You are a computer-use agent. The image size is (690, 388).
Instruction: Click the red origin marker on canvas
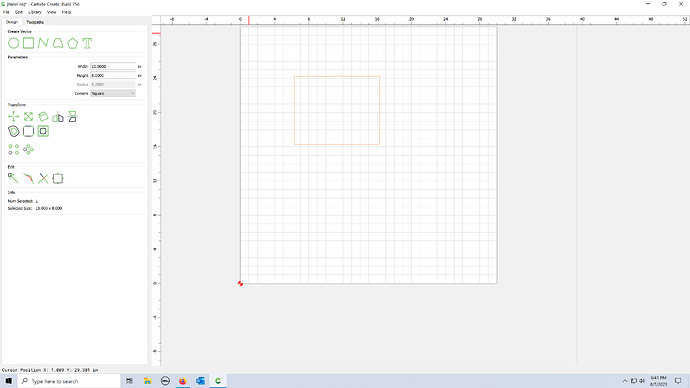tap(240, 284)
